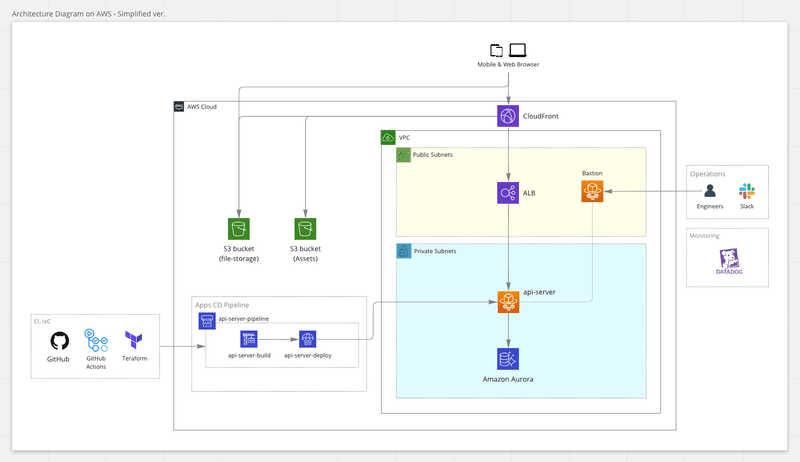This screenshot has height=462, width=800.
Task: Select the laptop browser icon
Action: pos(517,50)
